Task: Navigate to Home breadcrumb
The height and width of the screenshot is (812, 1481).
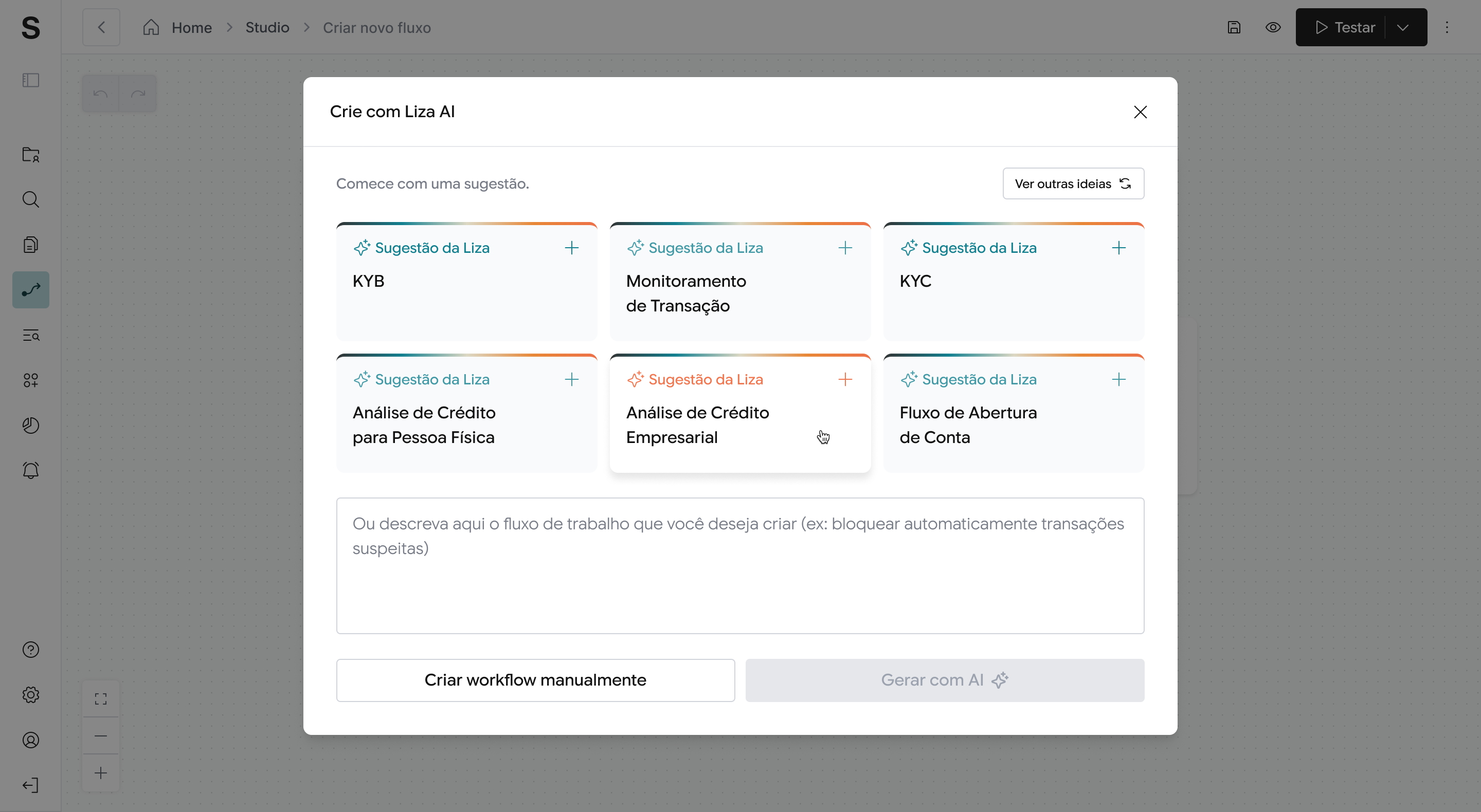Action: (x=191, y=27)
